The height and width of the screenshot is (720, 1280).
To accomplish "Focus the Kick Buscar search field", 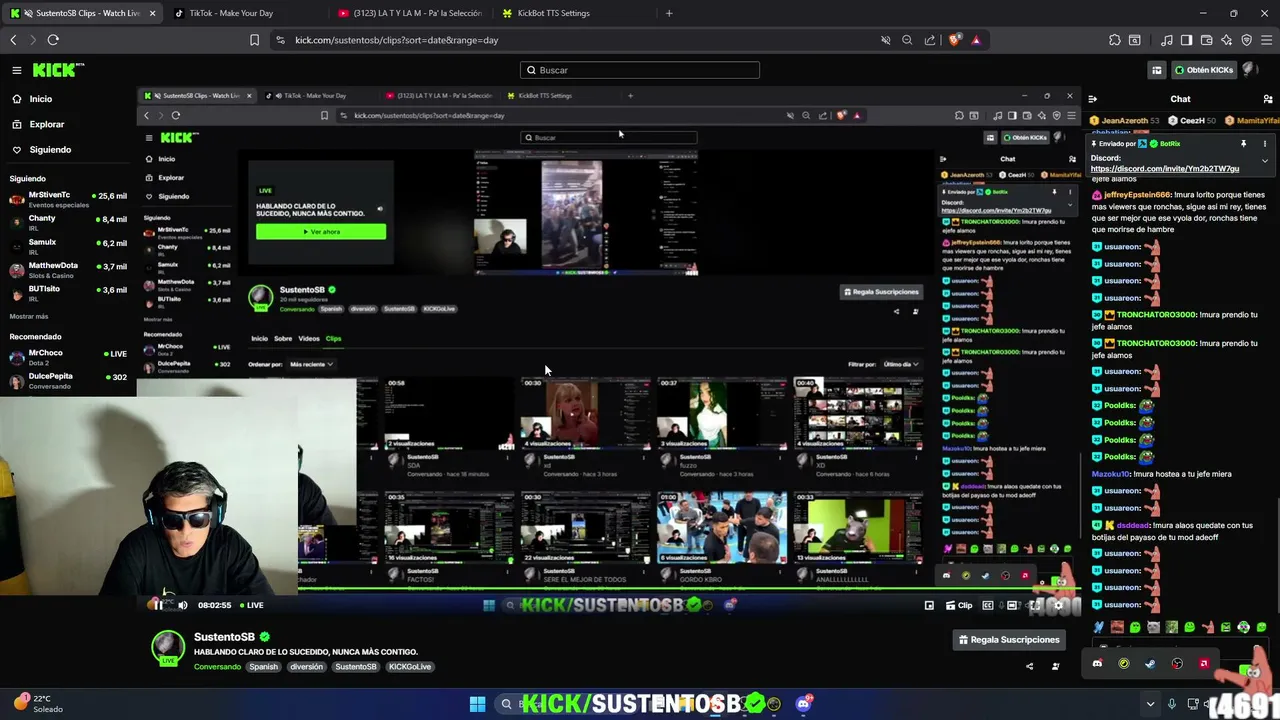I will [640, 70].
